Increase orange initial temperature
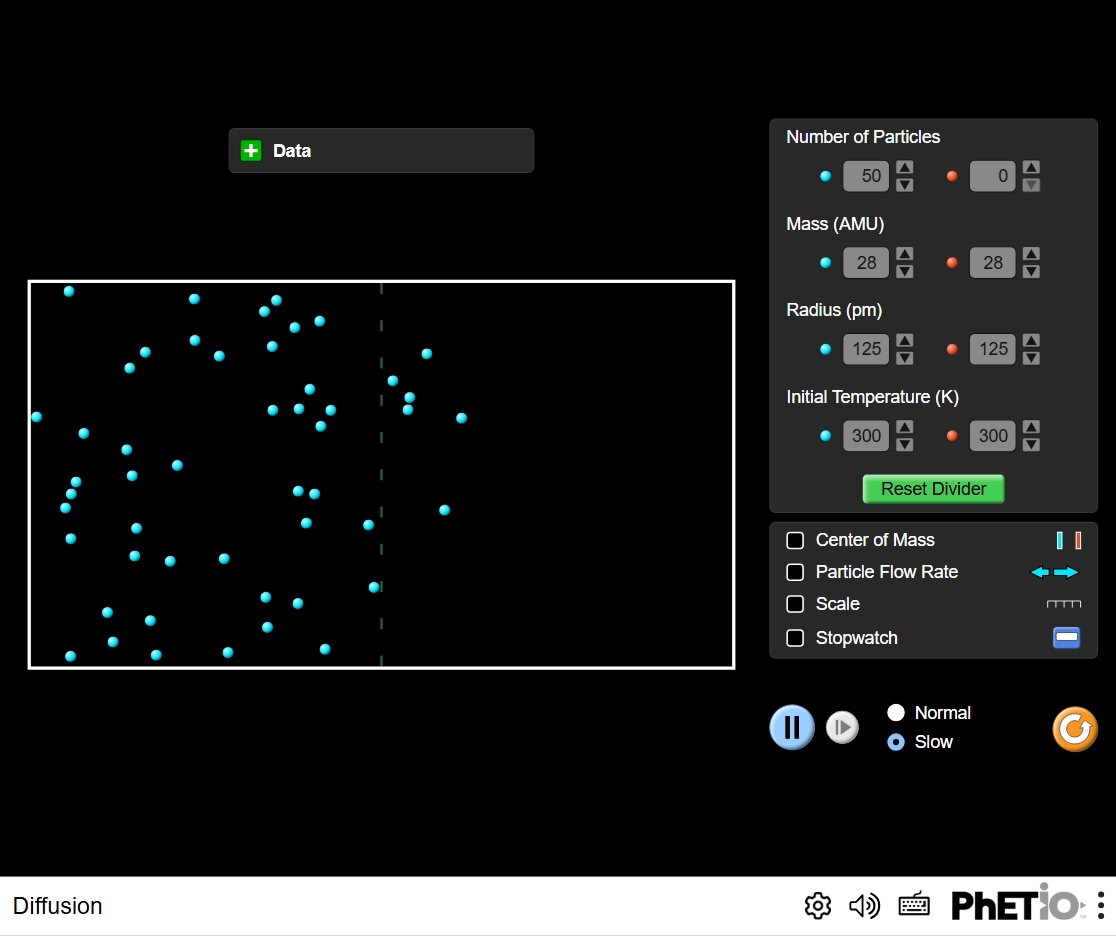Screen dimensions: 1116x937 (x=1031, y=428)
